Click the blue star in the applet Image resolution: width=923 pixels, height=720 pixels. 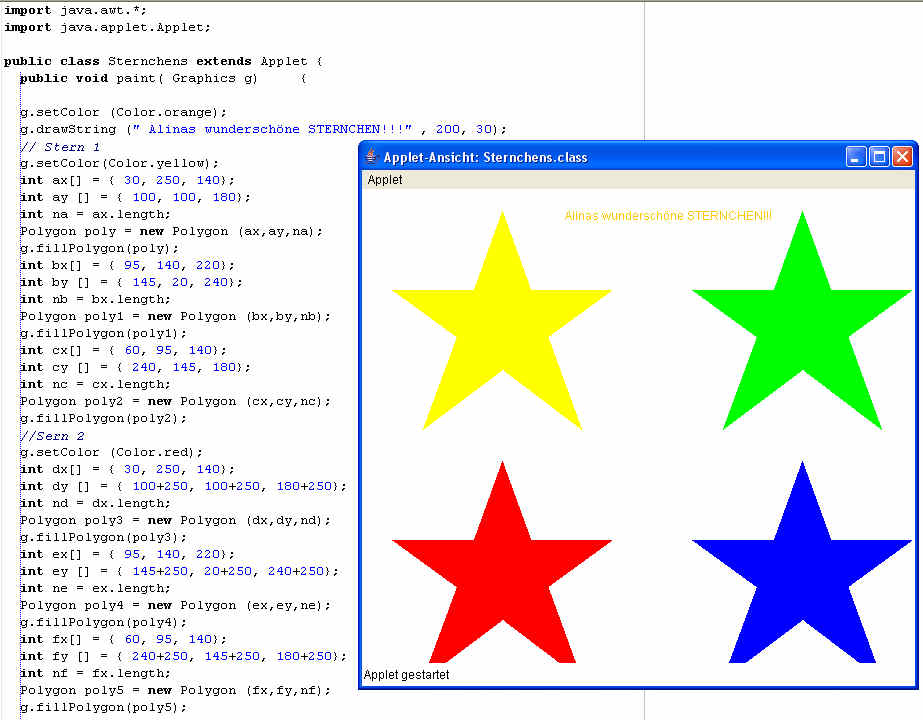(802, 570)
